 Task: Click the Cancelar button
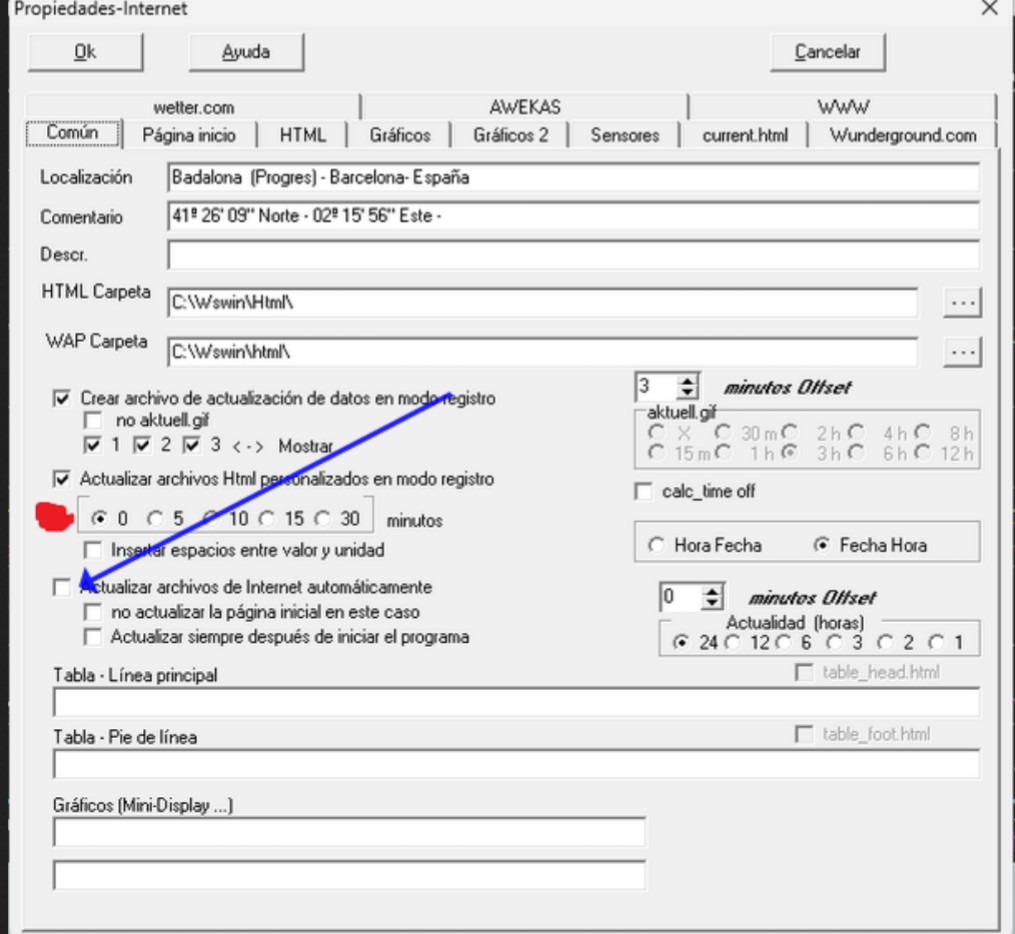826,52
